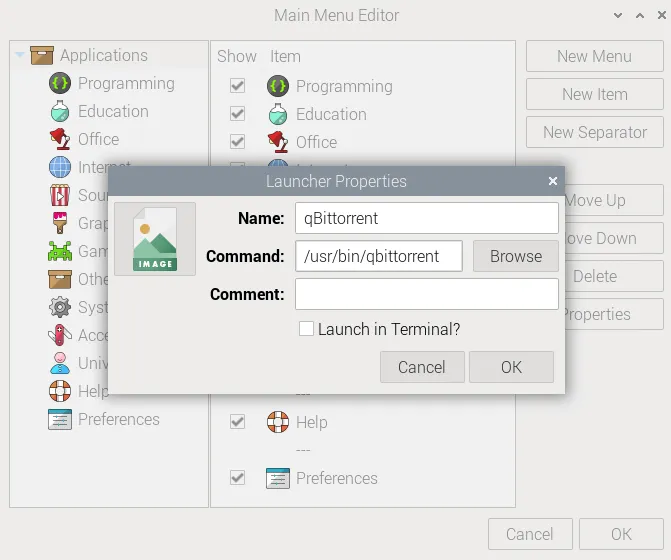Click the Show column header
The width and height of the screenshot is (671, 560).
[237, 56]
